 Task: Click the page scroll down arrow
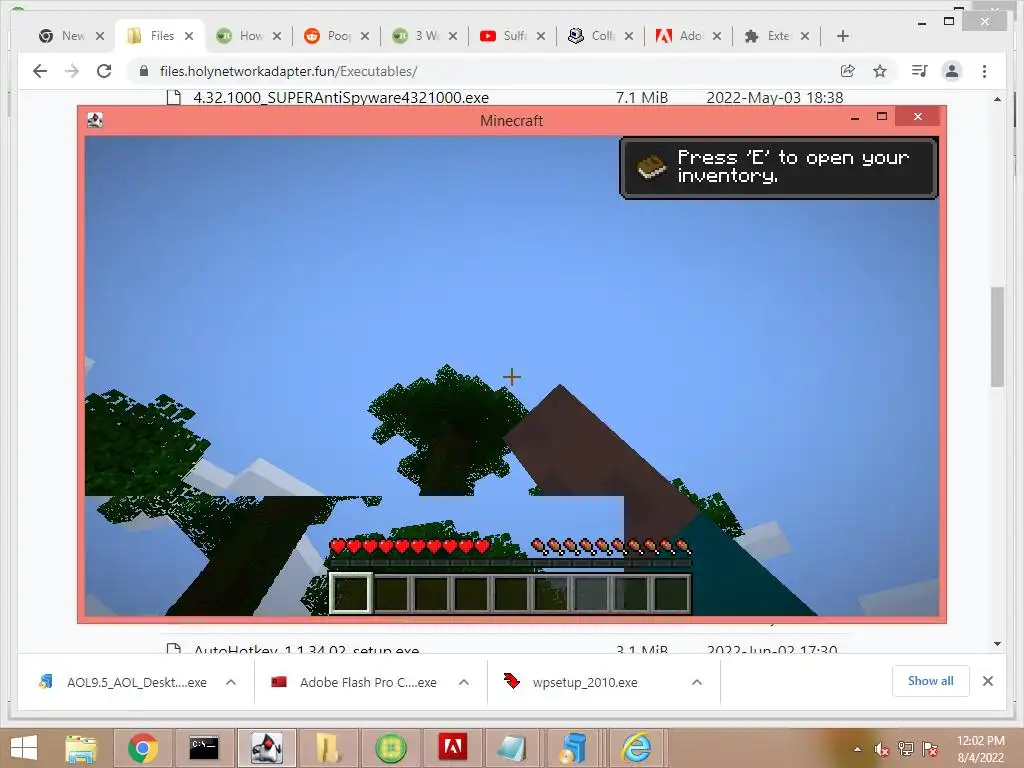pos(997,644)
